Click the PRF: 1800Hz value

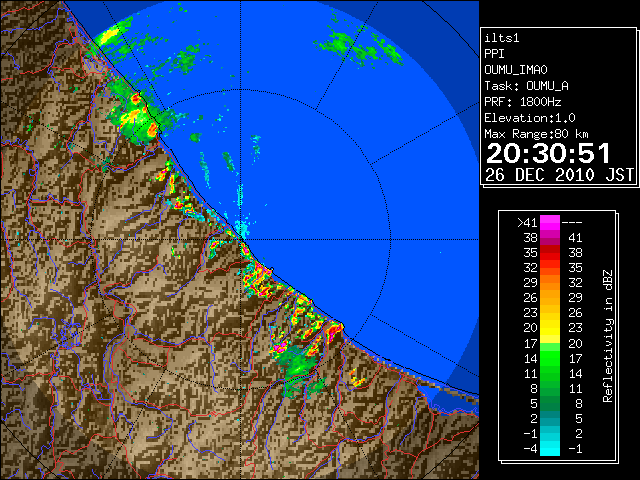(522, 102)
